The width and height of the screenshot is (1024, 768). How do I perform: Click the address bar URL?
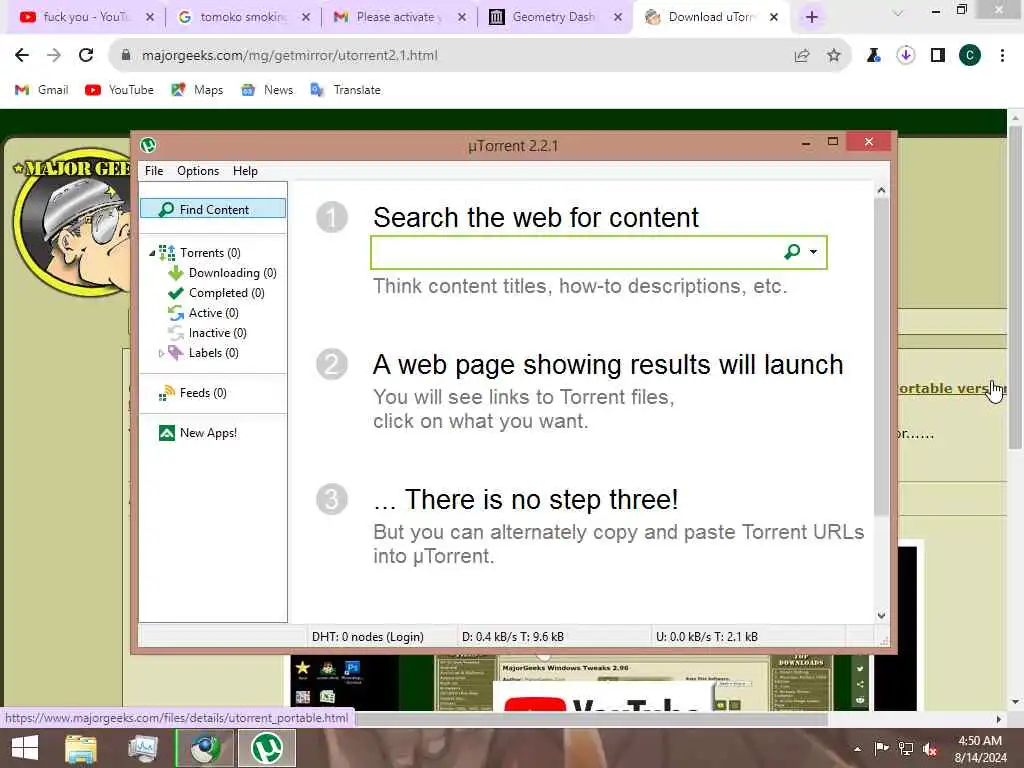click(290, 56)
